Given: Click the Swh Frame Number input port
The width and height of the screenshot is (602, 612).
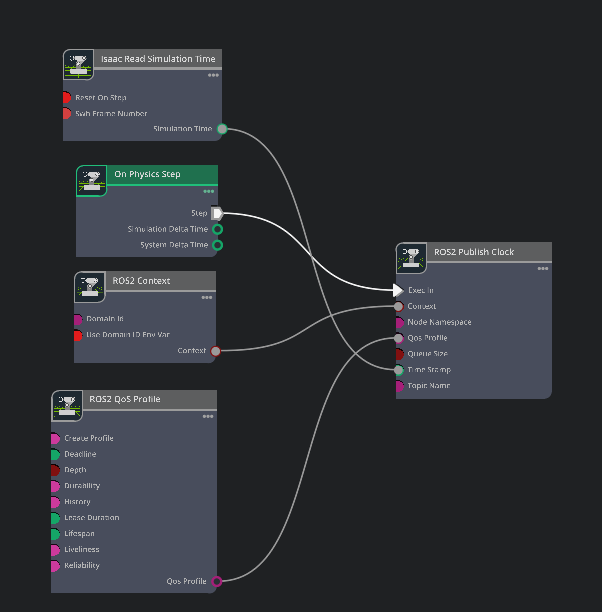Looking at the screenshot, I should 67,114.
